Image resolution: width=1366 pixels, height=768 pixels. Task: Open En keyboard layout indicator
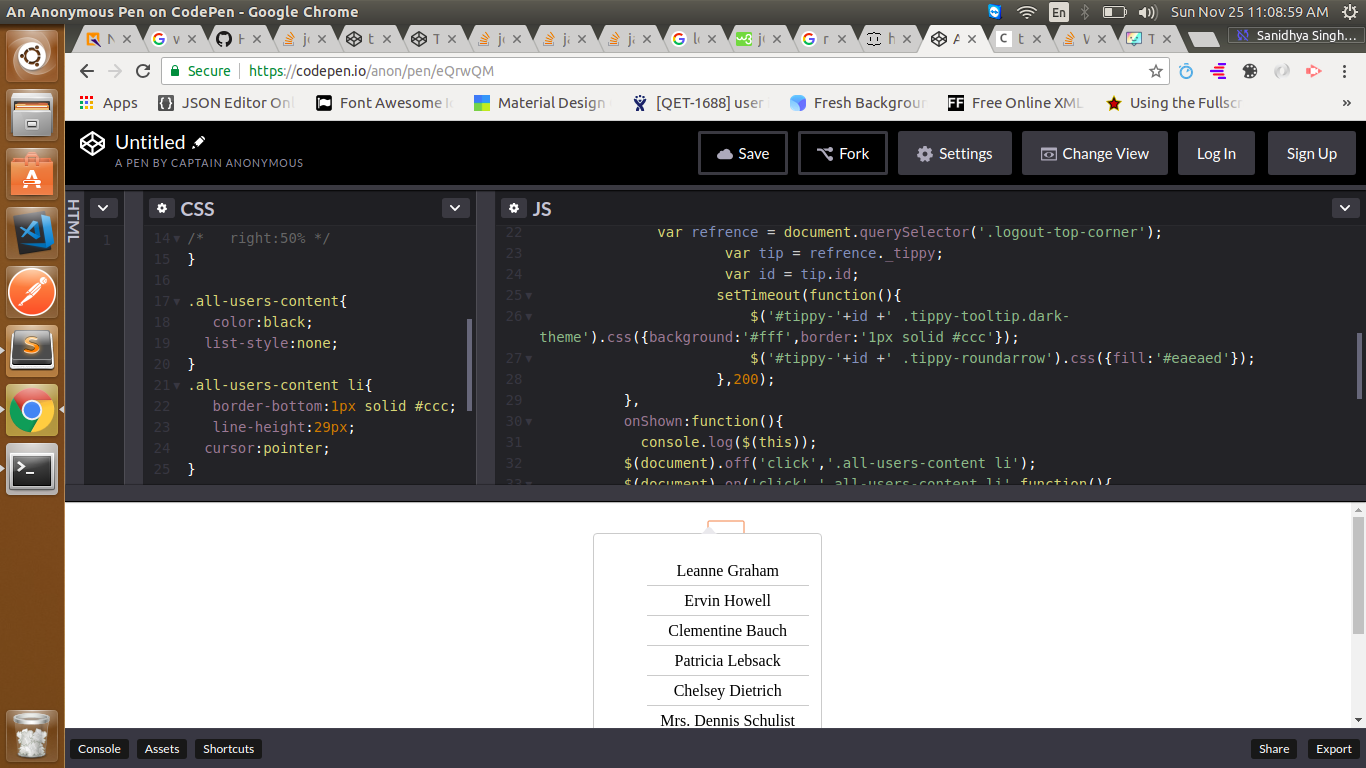[x=1058, y=12]
